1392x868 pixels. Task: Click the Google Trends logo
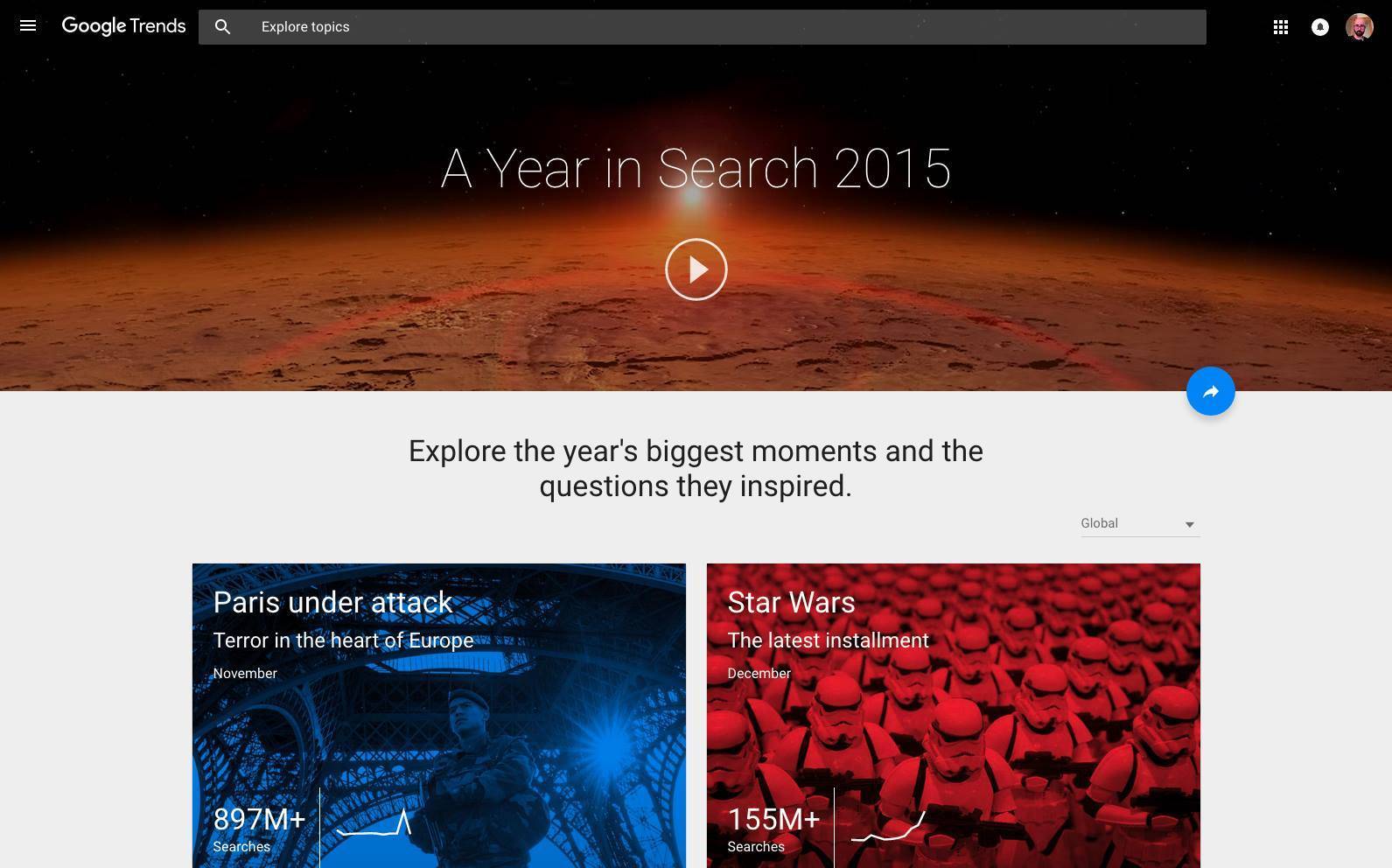click(123, 26)
